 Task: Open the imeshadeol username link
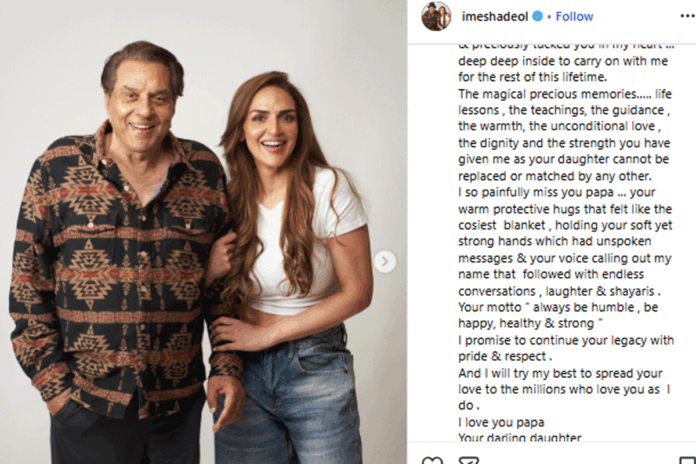coord(495,17)
